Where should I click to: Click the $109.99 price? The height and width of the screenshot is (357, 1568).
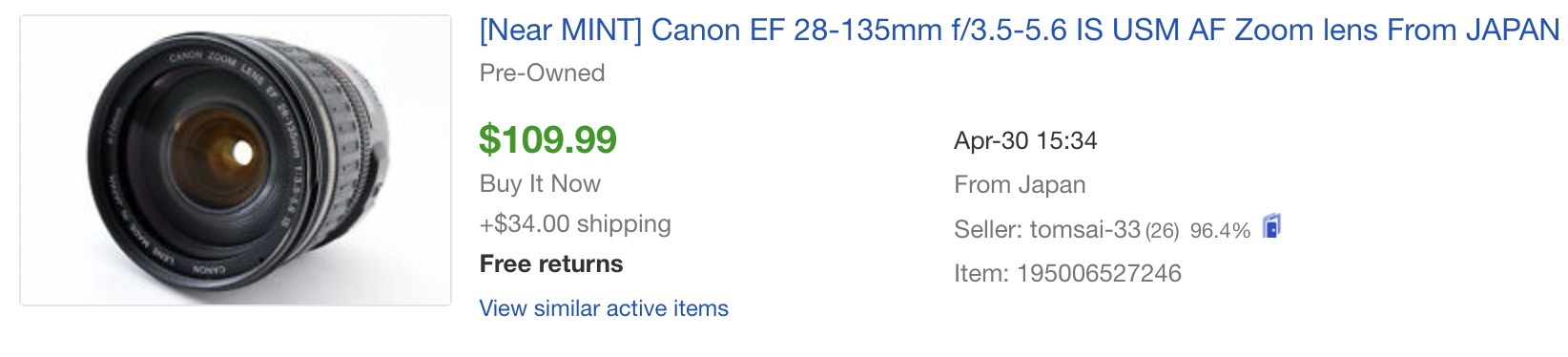(548, 139)
